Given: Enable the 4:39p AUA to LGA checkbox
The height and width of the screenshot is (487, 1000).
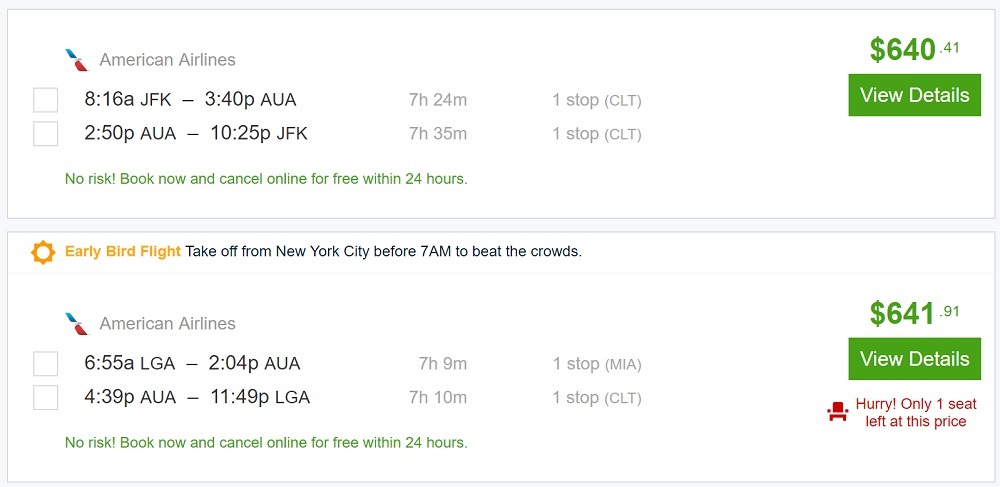Looking at the screenshot, I should 45,398.
